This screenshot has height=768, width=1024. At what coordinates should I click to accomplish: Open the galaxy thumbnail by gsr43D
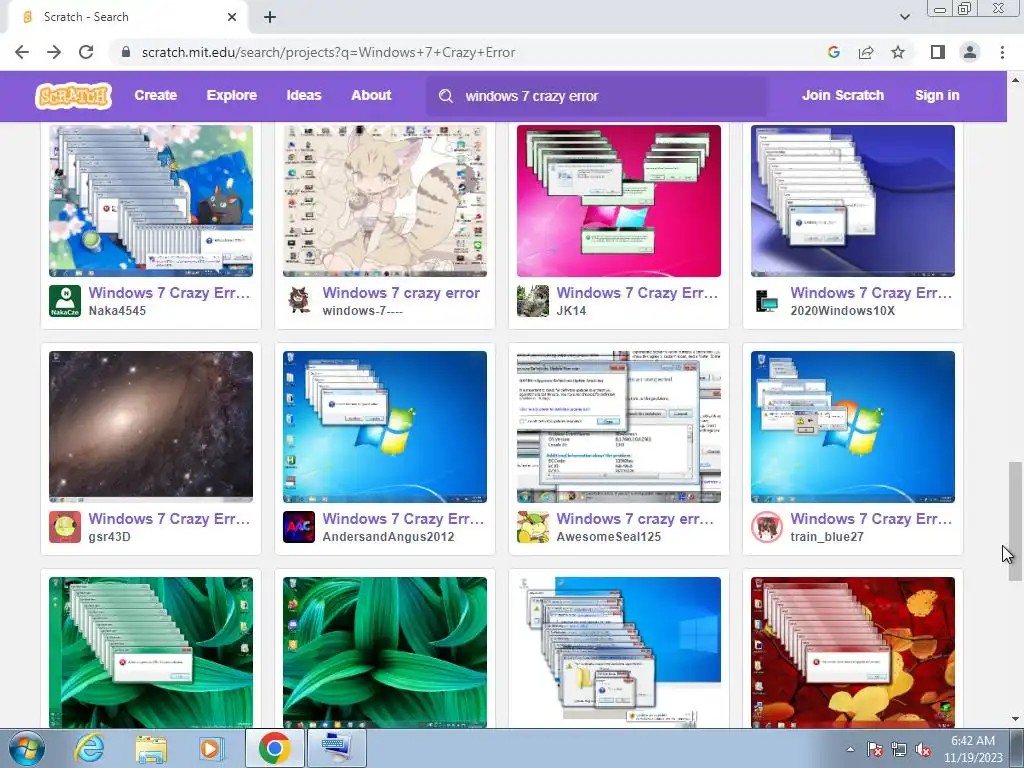point(151,426)
